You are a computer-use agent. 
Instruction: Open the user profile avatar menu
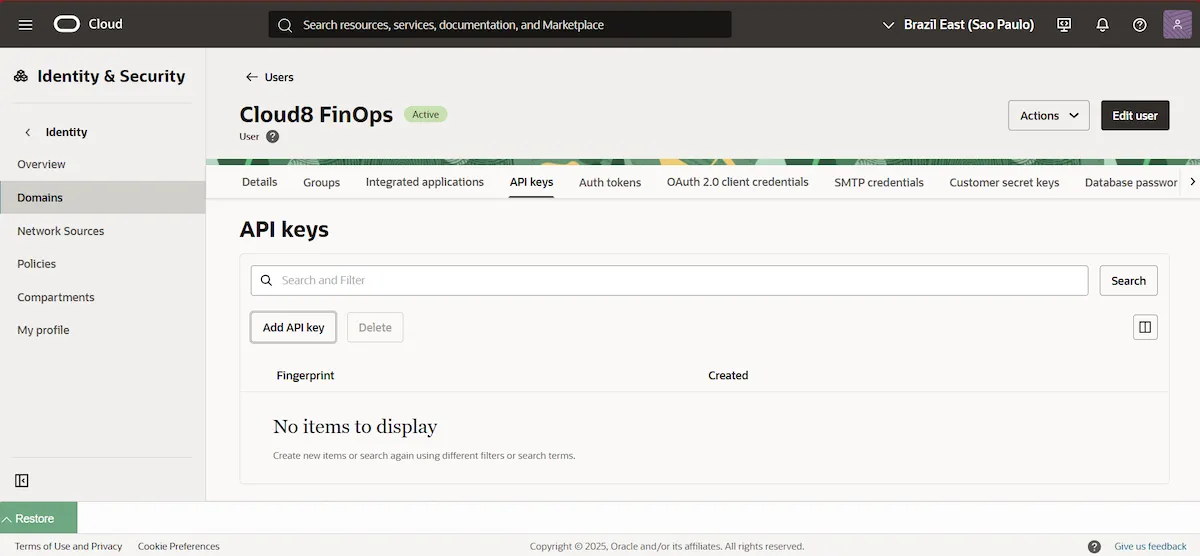coord(1177,25)
